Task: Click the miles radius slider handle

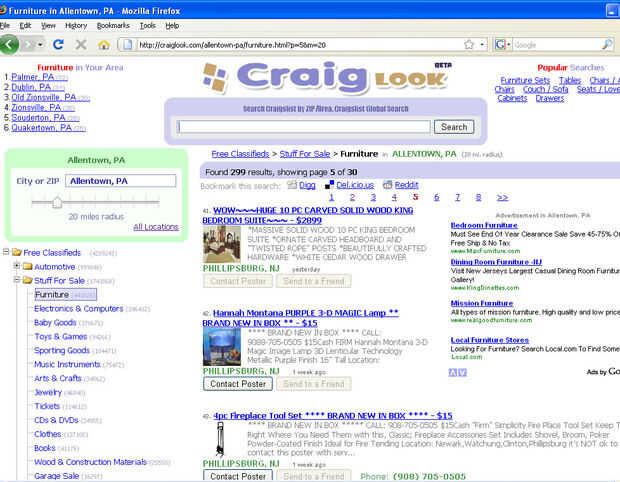Action: 57,202
